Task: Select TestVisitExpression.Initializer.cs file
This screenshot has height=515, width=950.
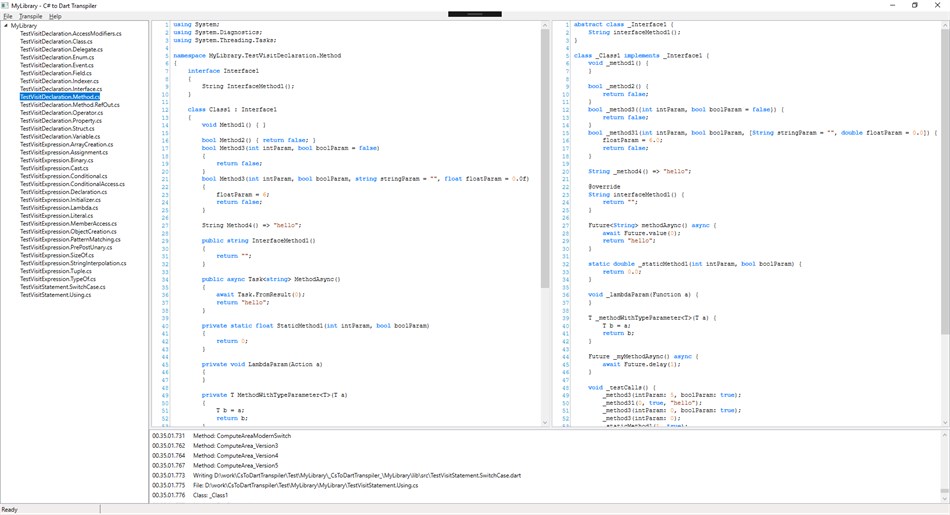Action: (x=60, y=199)
